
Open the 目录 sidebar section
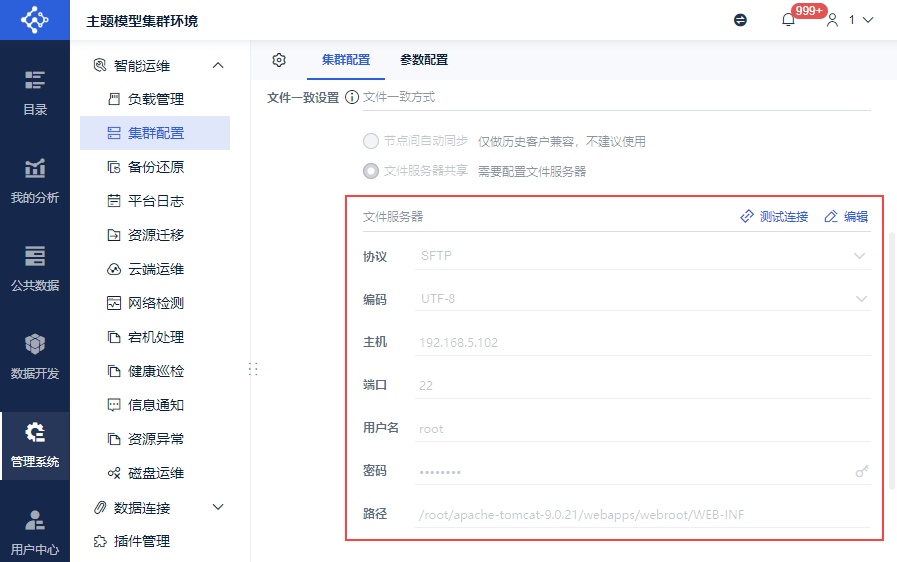(35, 93)
